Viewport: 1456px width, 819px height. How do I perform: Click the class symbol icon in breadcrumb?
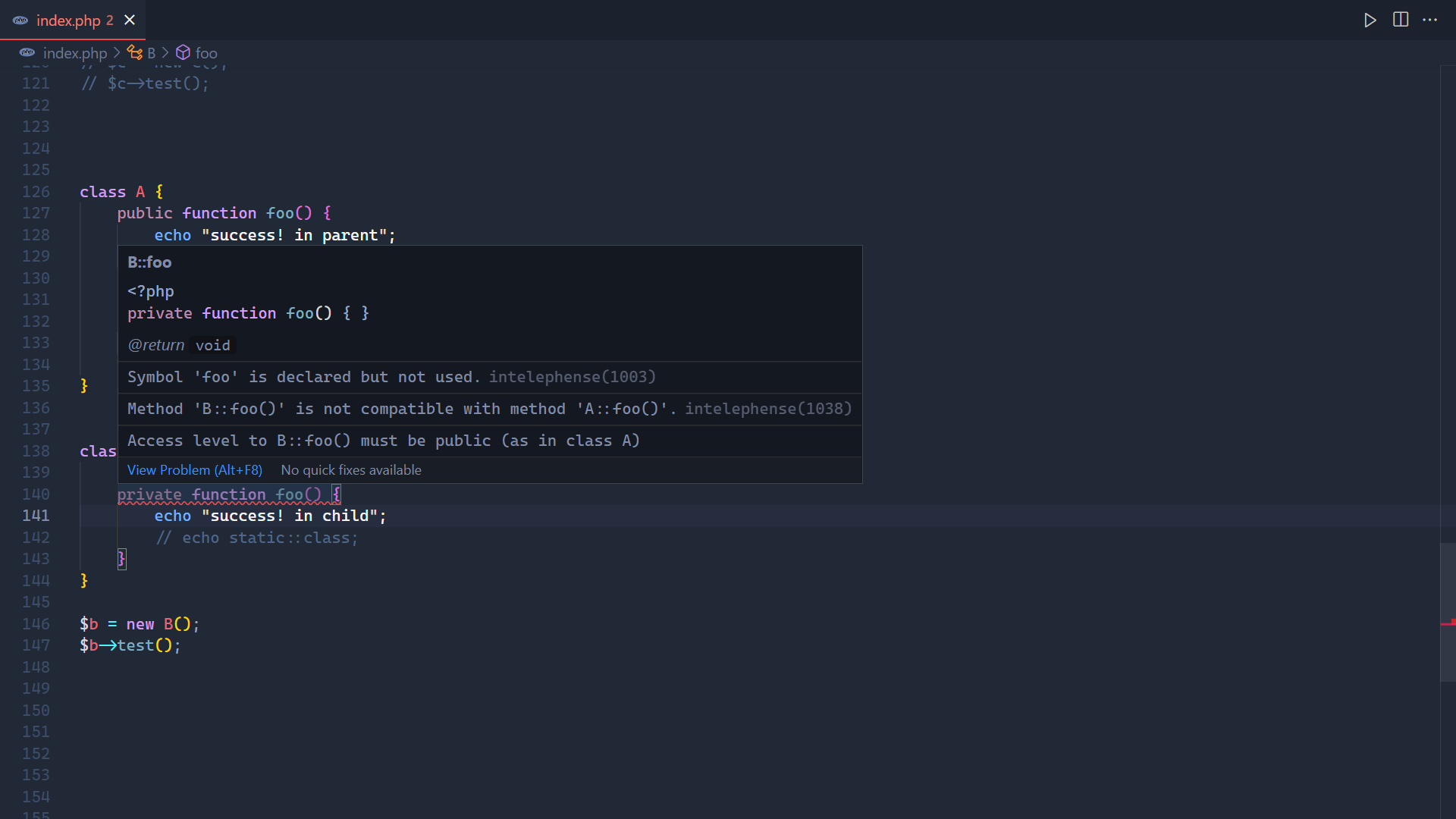click(135, 52)
